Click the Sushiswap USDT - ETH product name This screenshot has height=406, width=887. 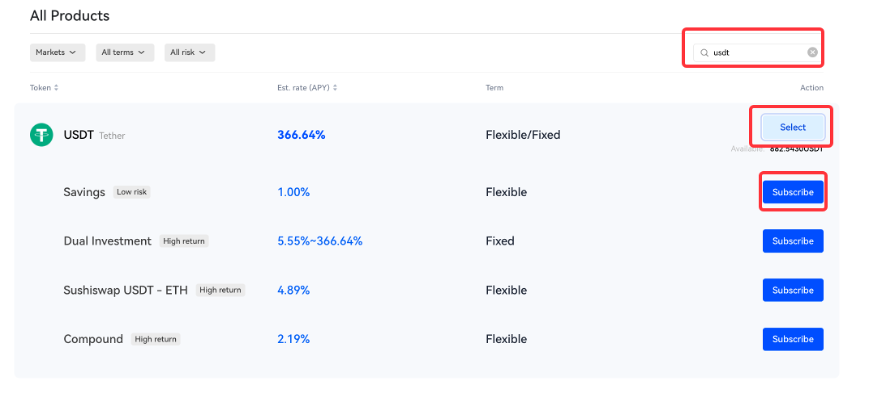pos(126,290)
